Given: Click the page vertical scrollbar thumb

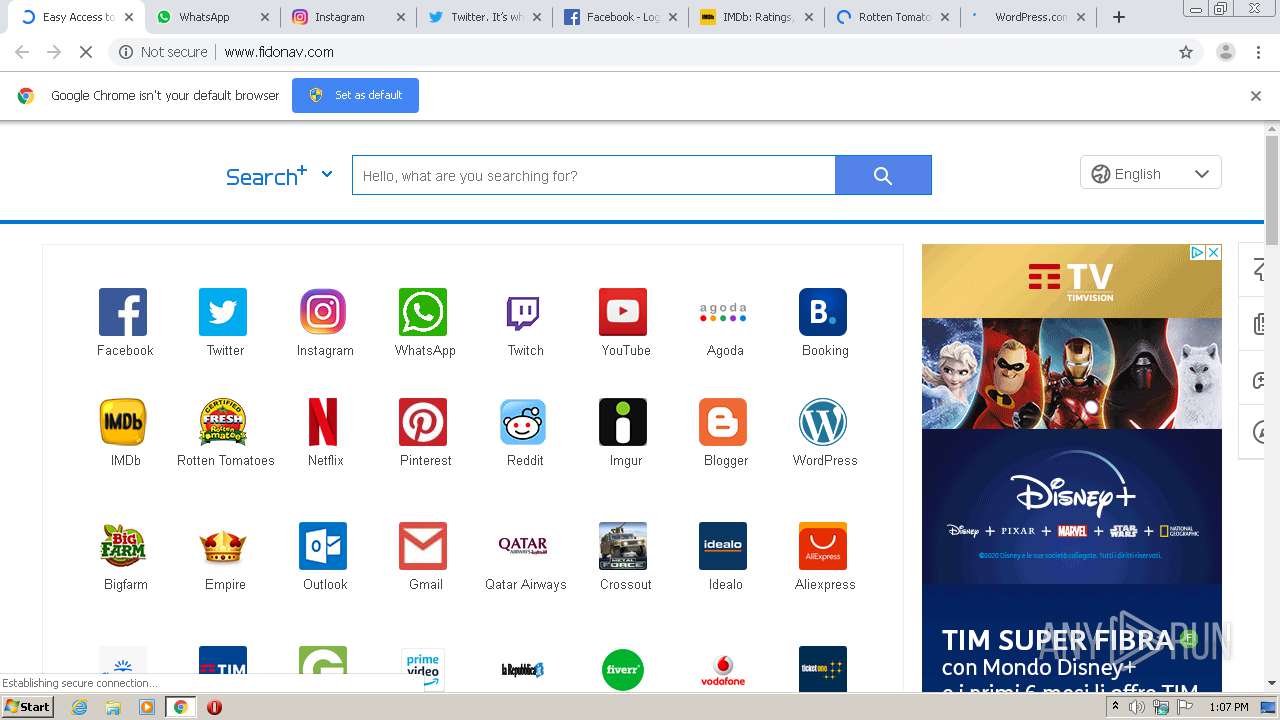Looking at the screenshot, I should [x=1272, y=190].
